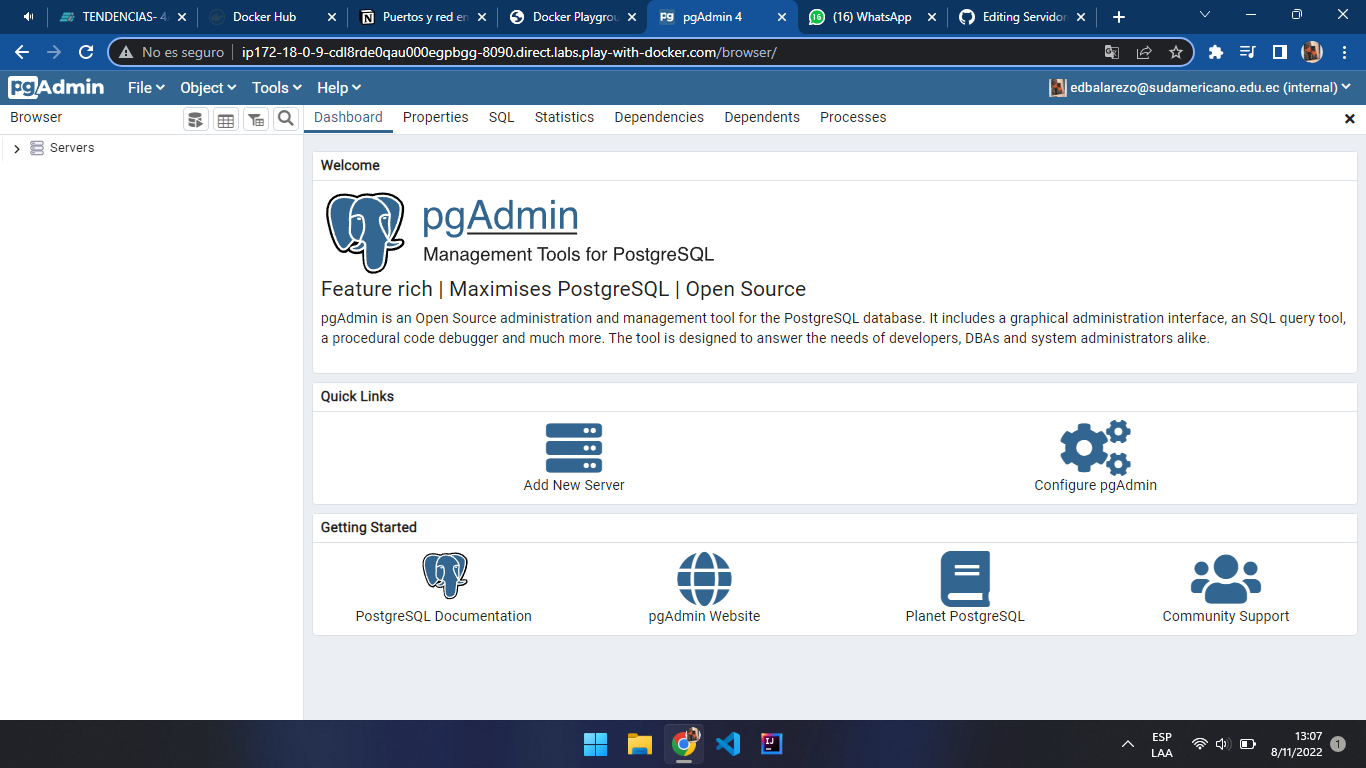Switch to the Dependencies tab
The image size is (1366, 768).
[659, 117]
